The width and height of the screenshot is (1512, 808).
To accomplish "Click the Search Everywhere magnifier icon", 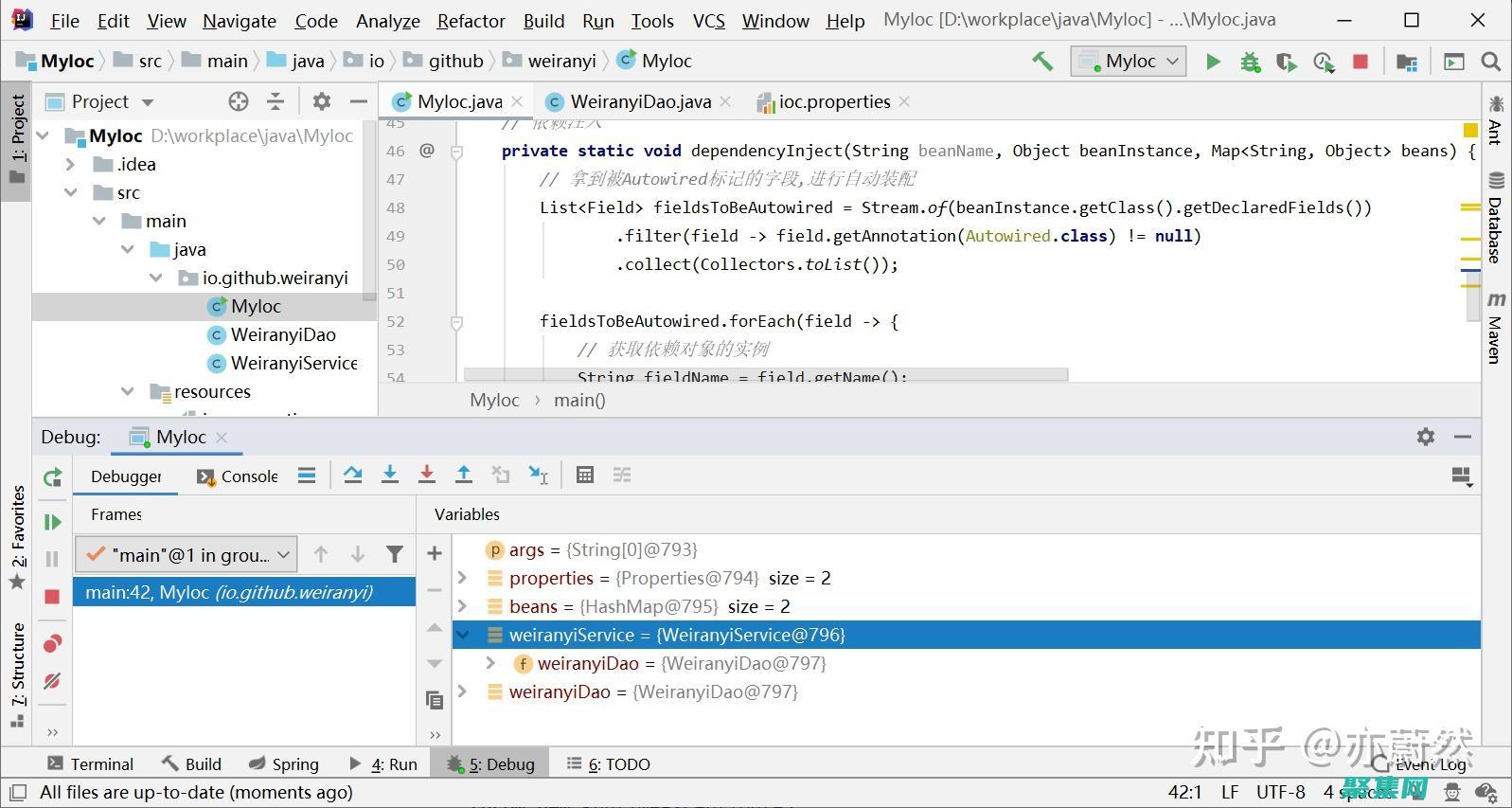I will coord(1490,62).
